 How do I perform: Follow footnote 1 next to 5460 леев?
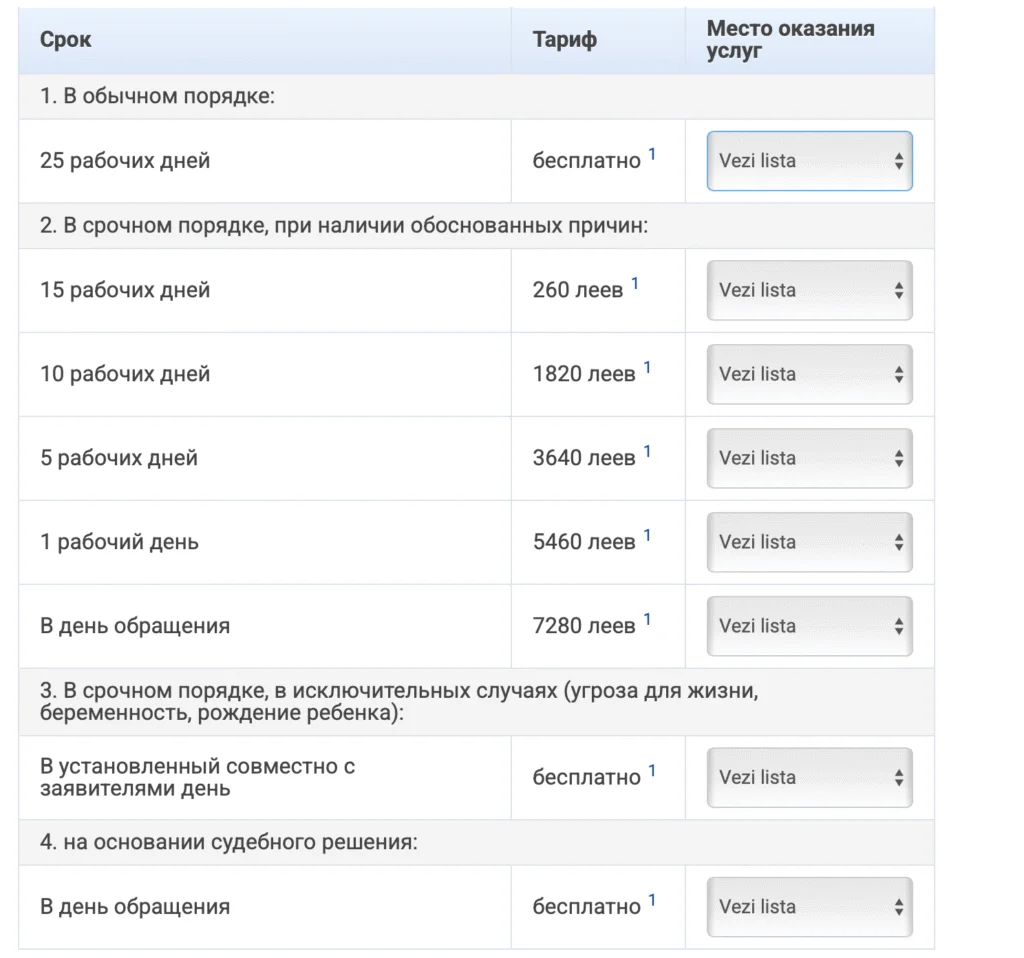click(647, 536)
